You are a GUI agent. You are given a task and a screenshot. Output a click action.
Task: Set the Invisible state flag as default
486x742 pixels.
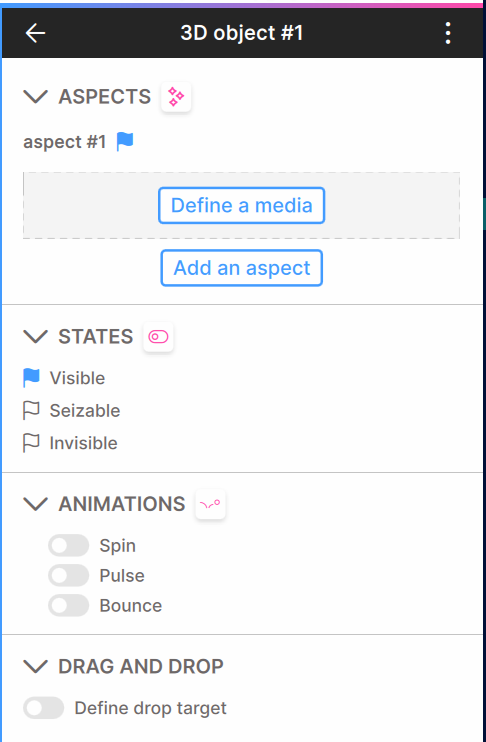coord(31,443)
